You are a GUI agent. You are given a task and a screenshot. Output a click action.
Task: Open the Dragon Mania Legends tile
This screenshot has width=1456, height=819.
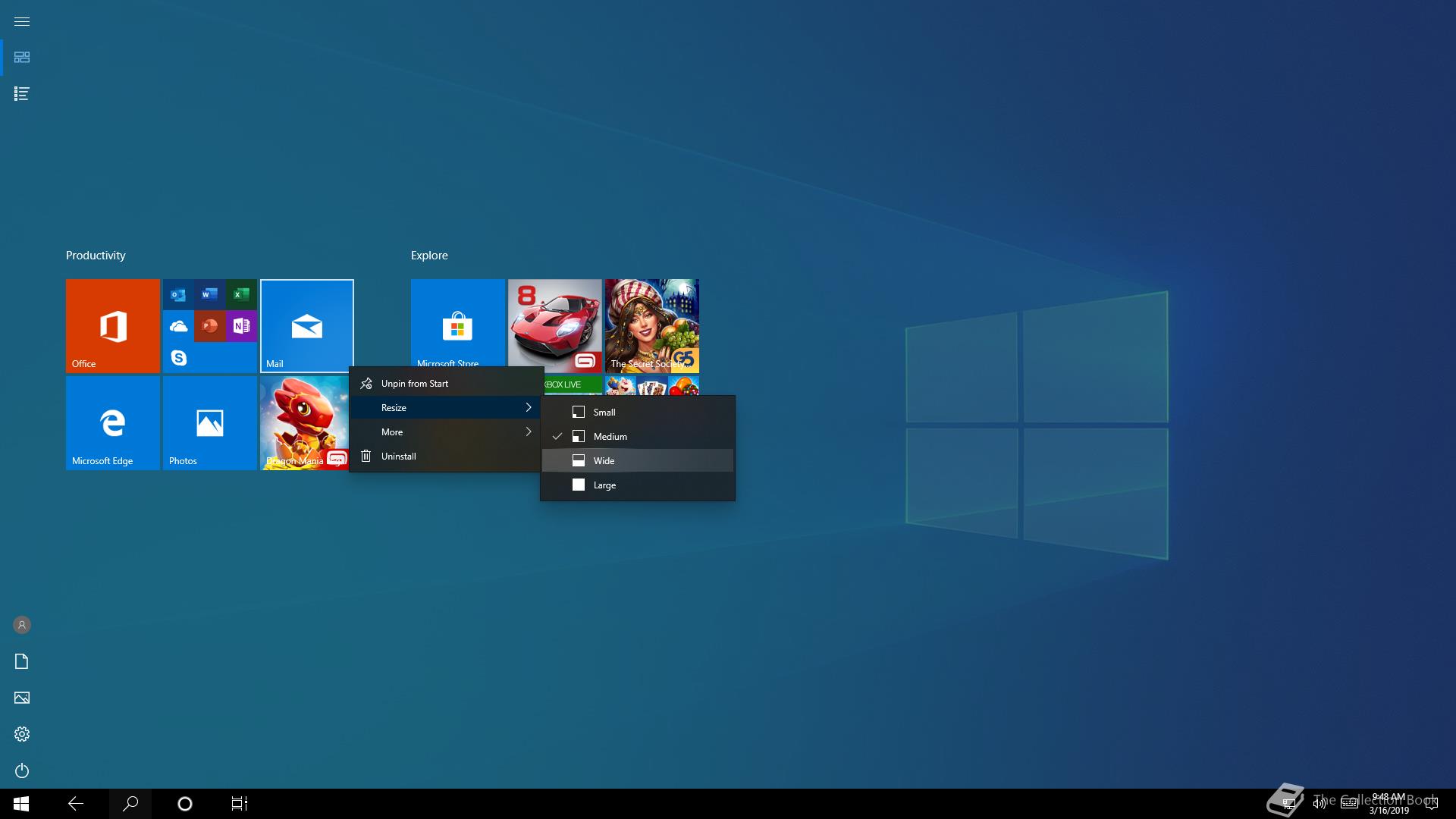pyautogui.click(x=304, y=423)
